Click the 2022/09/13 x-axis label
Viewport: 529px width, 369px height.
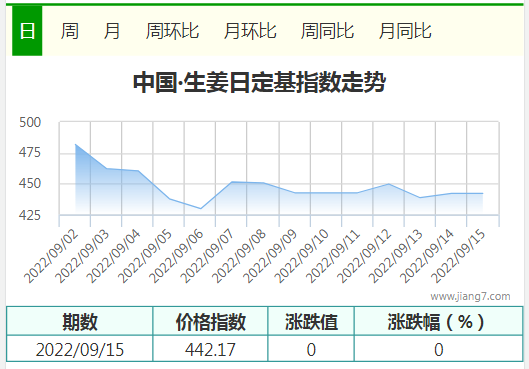pos(395,256)
